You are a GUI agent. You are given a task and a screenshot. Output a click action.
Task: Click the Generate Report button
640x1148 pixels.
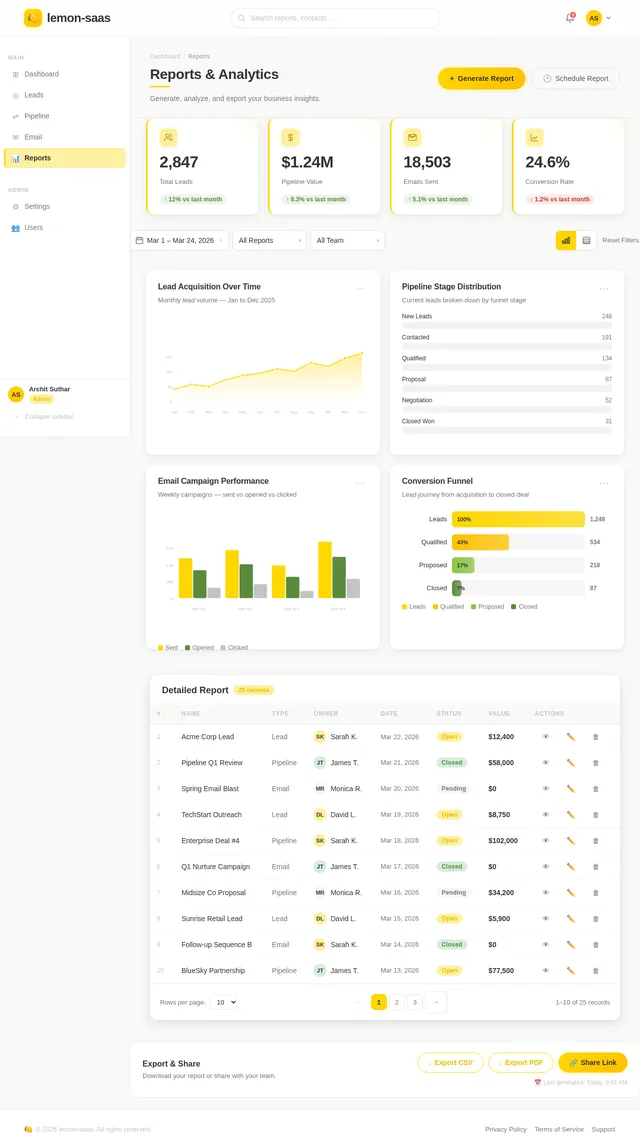[481, 78]
